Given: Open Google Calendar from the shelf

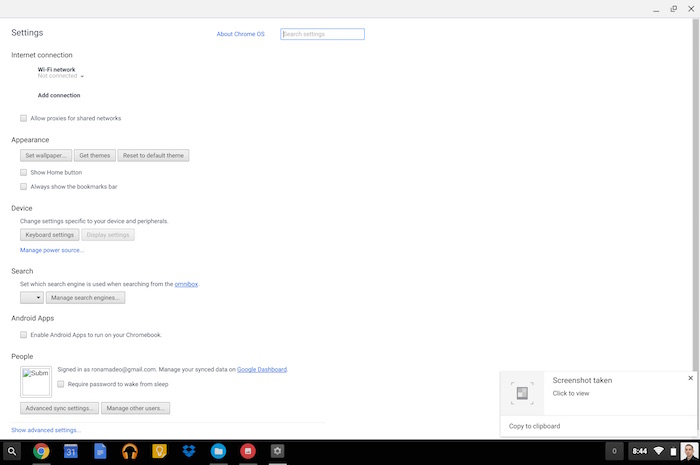Looking at the screenshot, I should 71,451.
